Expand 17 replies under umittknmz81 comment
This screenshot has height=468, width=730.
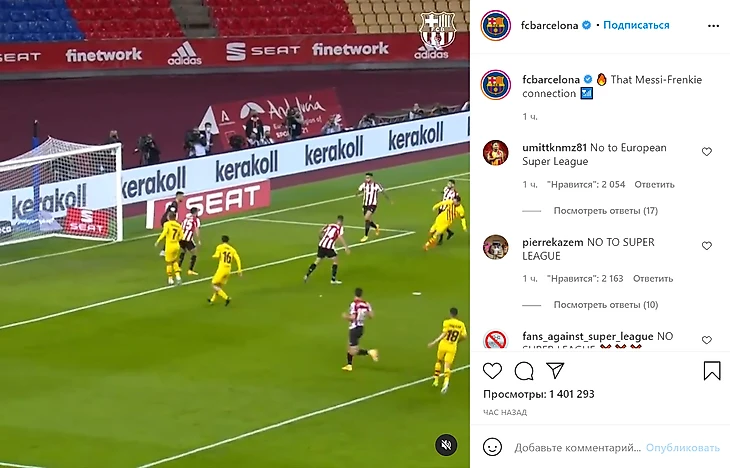coord(605,211)
